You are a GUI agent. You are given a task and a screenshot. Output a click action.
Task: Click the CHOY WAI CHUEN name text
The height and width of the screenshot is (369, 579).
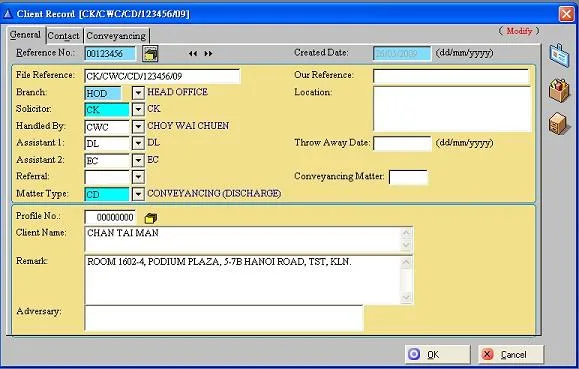188,126
